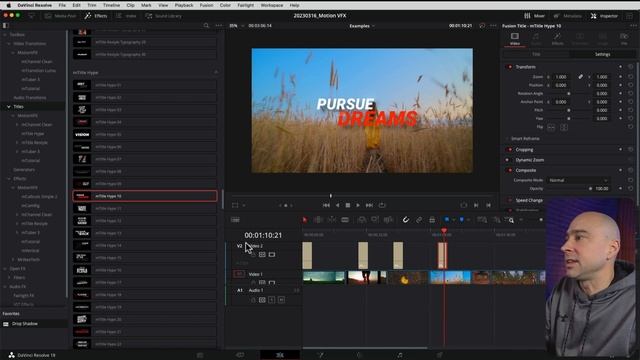Click the Trim edit mode tool

[x=318, y=220]
